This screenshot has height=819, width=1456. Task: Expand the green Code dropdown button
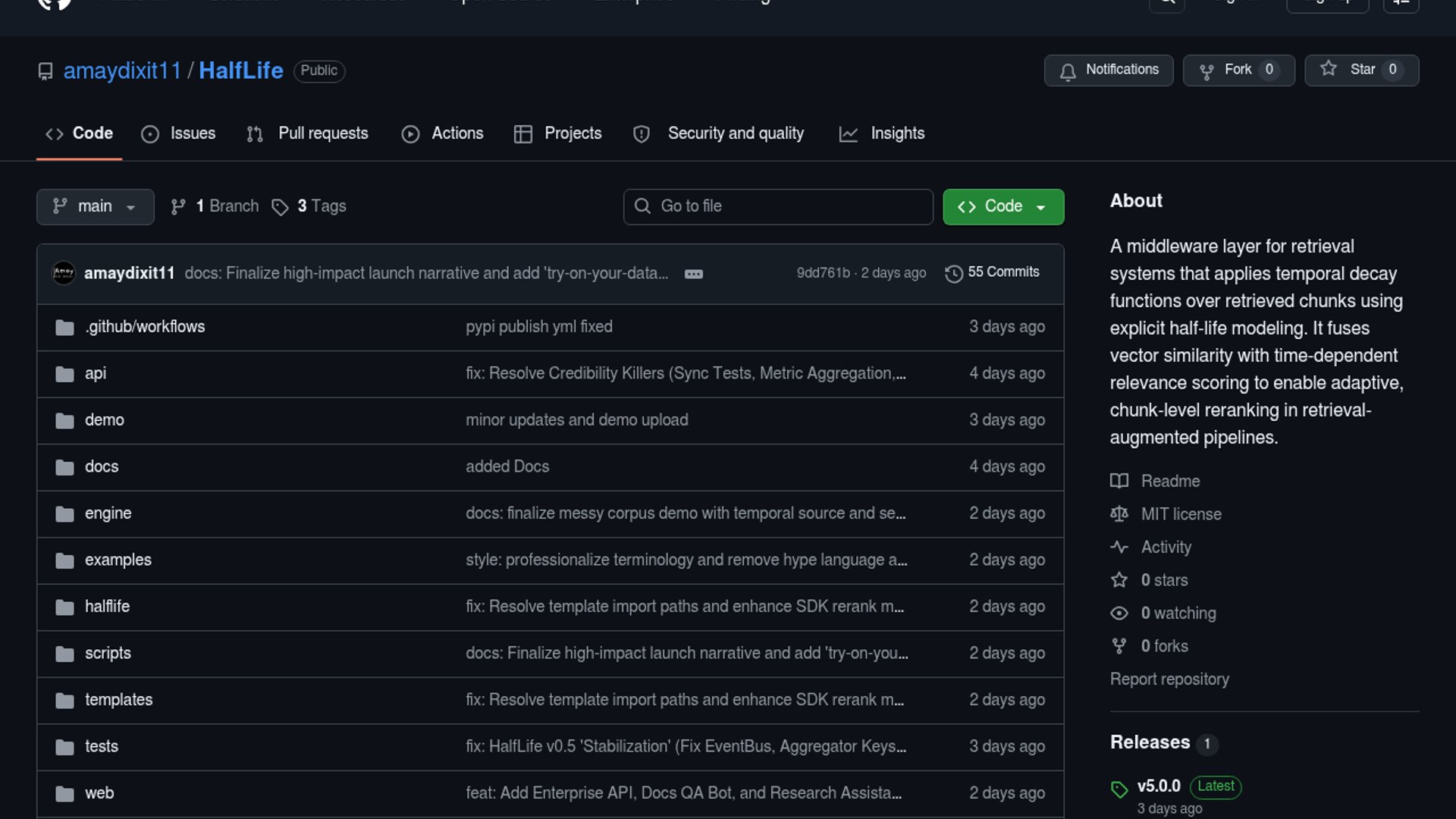pos(1003,206)
